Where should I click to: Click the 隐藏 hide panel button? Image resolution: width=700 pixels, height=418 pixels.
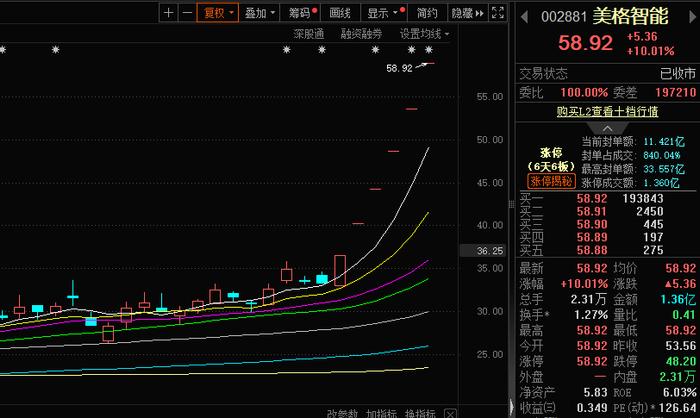(467, 13)
